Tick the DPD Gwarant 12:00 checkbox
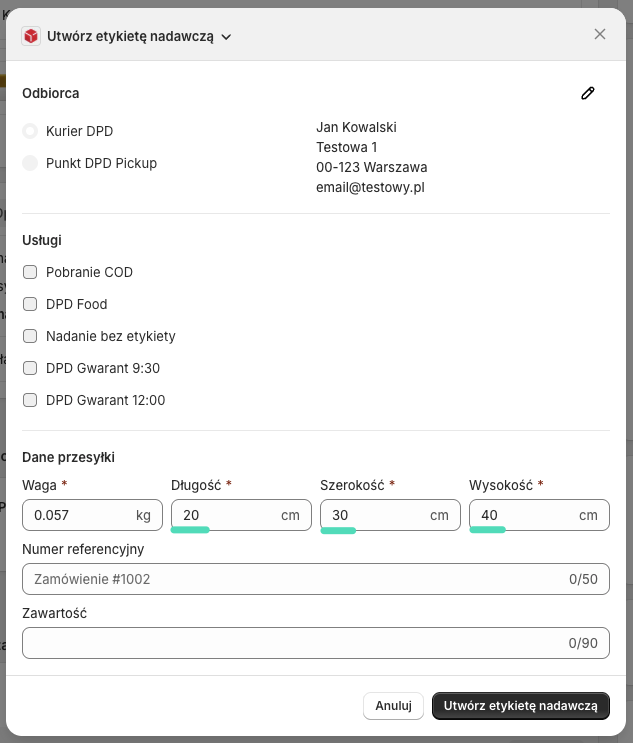 (30, 400)
